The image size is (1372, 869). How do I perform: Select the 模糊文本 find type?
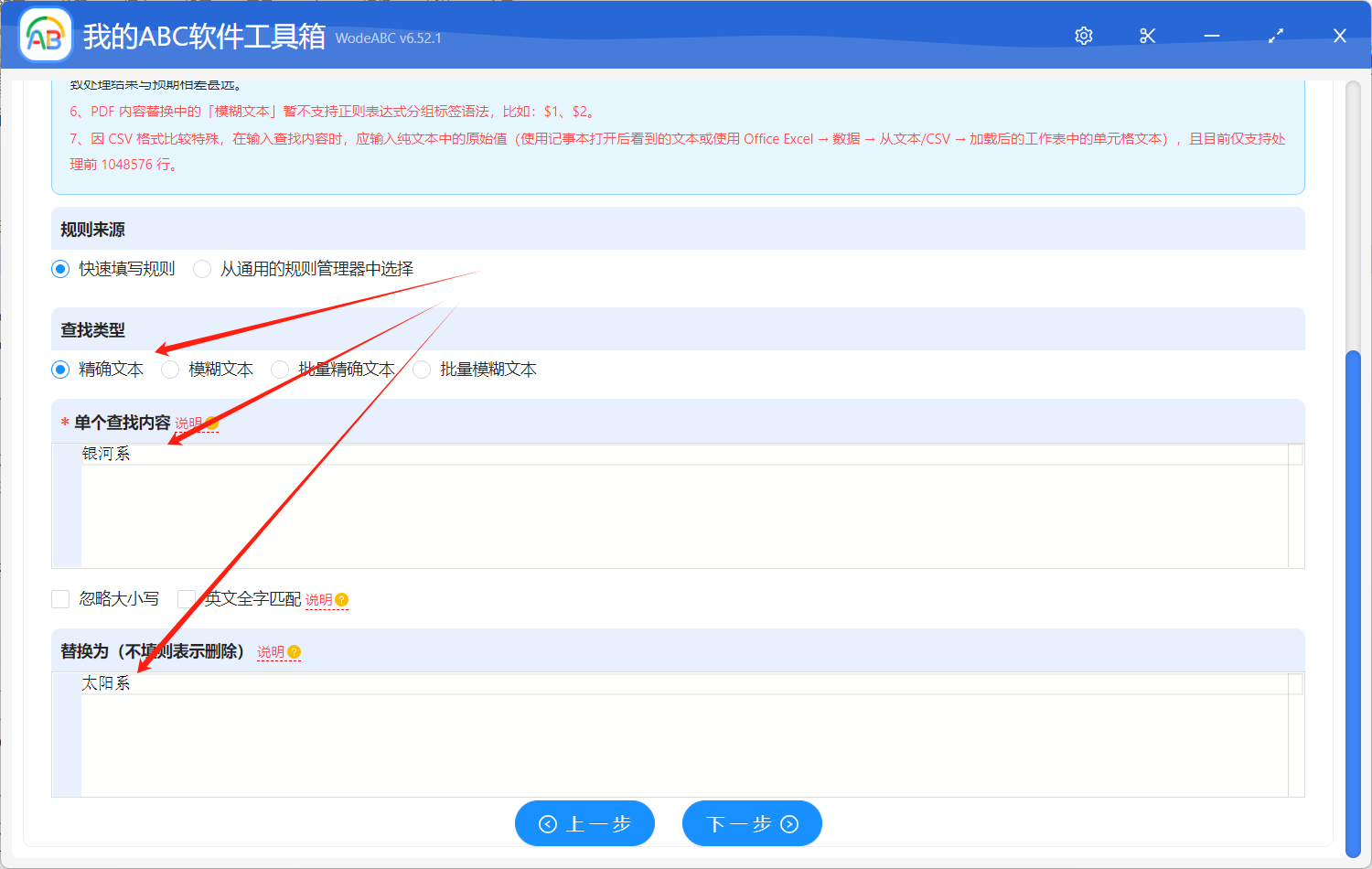tap(170, 369)
